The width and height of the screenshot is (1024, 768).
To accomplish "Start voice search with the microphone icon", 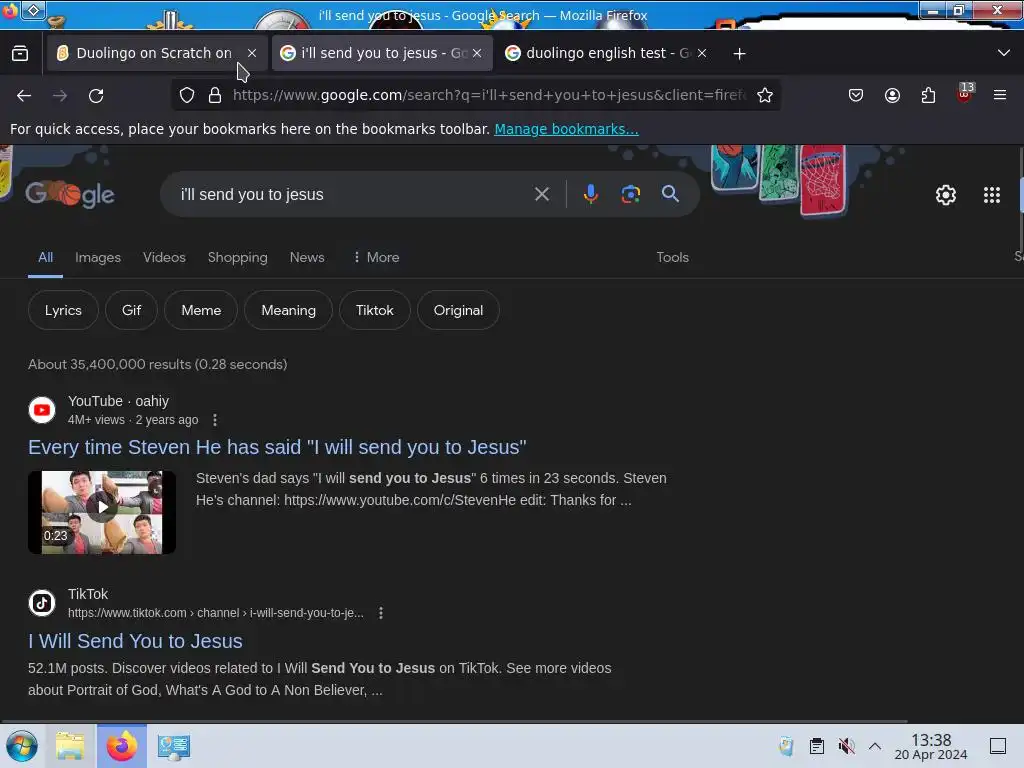I will (590, 194).
